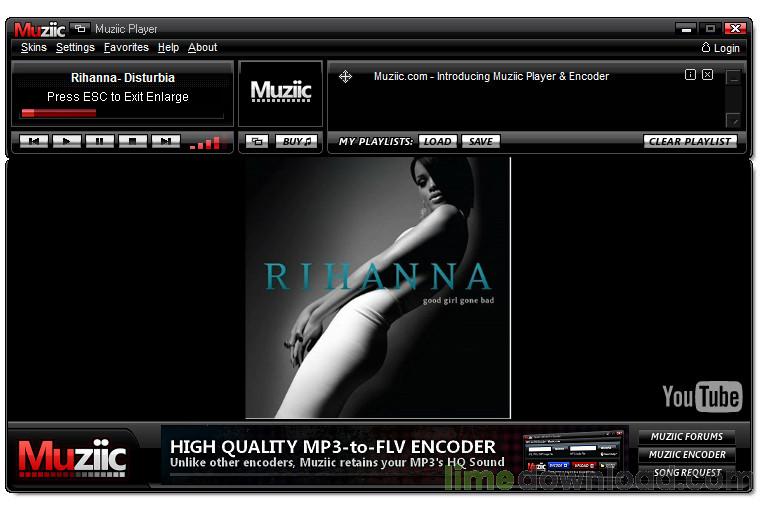
Task: Adjust volume using red level bars
Action: pos(205,143)
